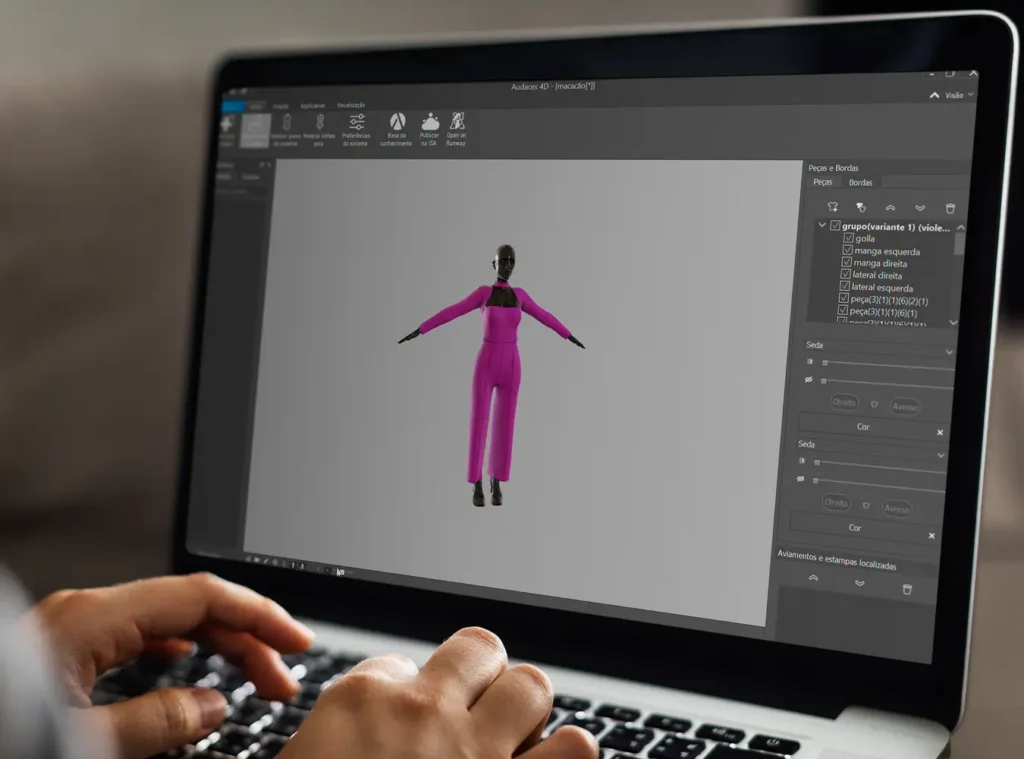Screen dimensions: 1024x759
Task: Click move-down arrow in Peças e Bordas
Action: [920, 208]
